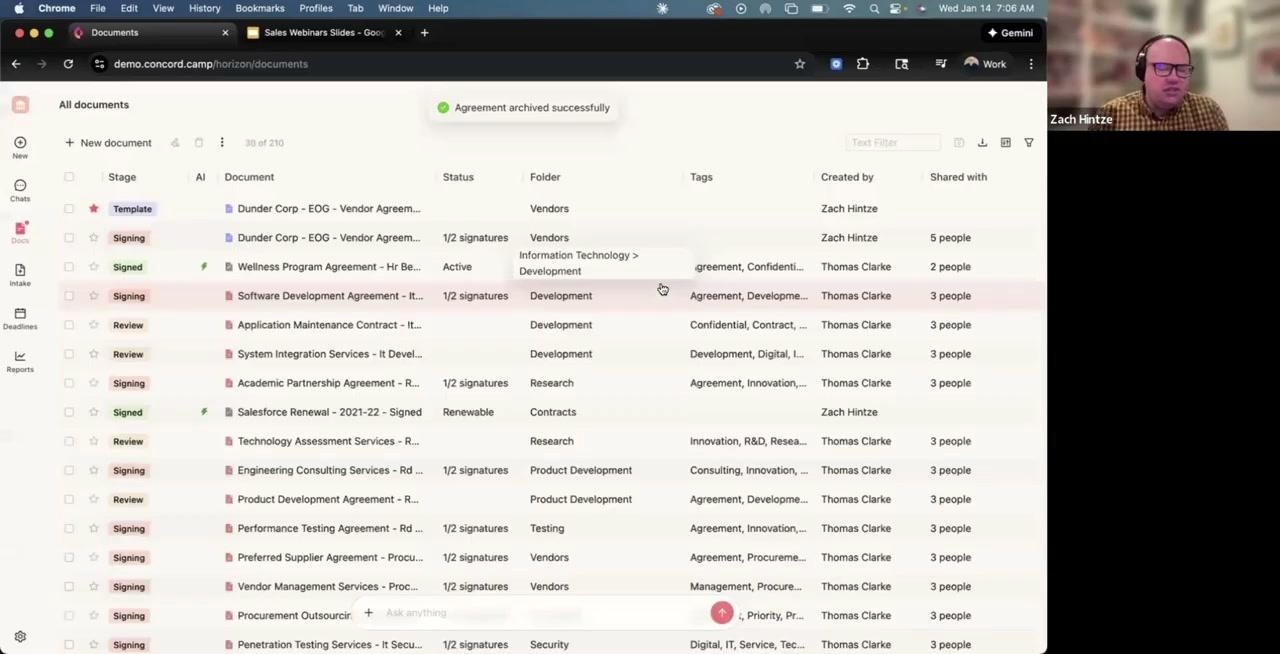The image size is (1280, 654).
Task: Click the Ask anything input field
Action: click(500, 613)
